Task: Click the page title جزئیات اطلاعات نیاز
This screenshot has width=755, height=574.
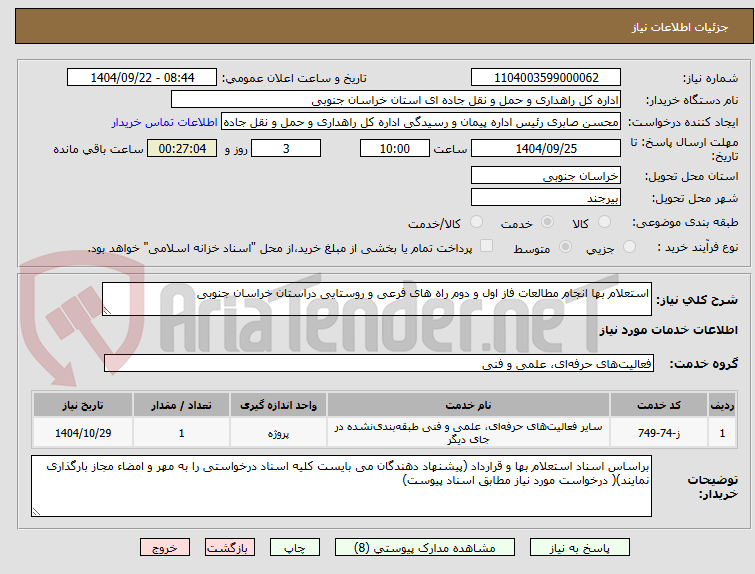Action: 679,27
